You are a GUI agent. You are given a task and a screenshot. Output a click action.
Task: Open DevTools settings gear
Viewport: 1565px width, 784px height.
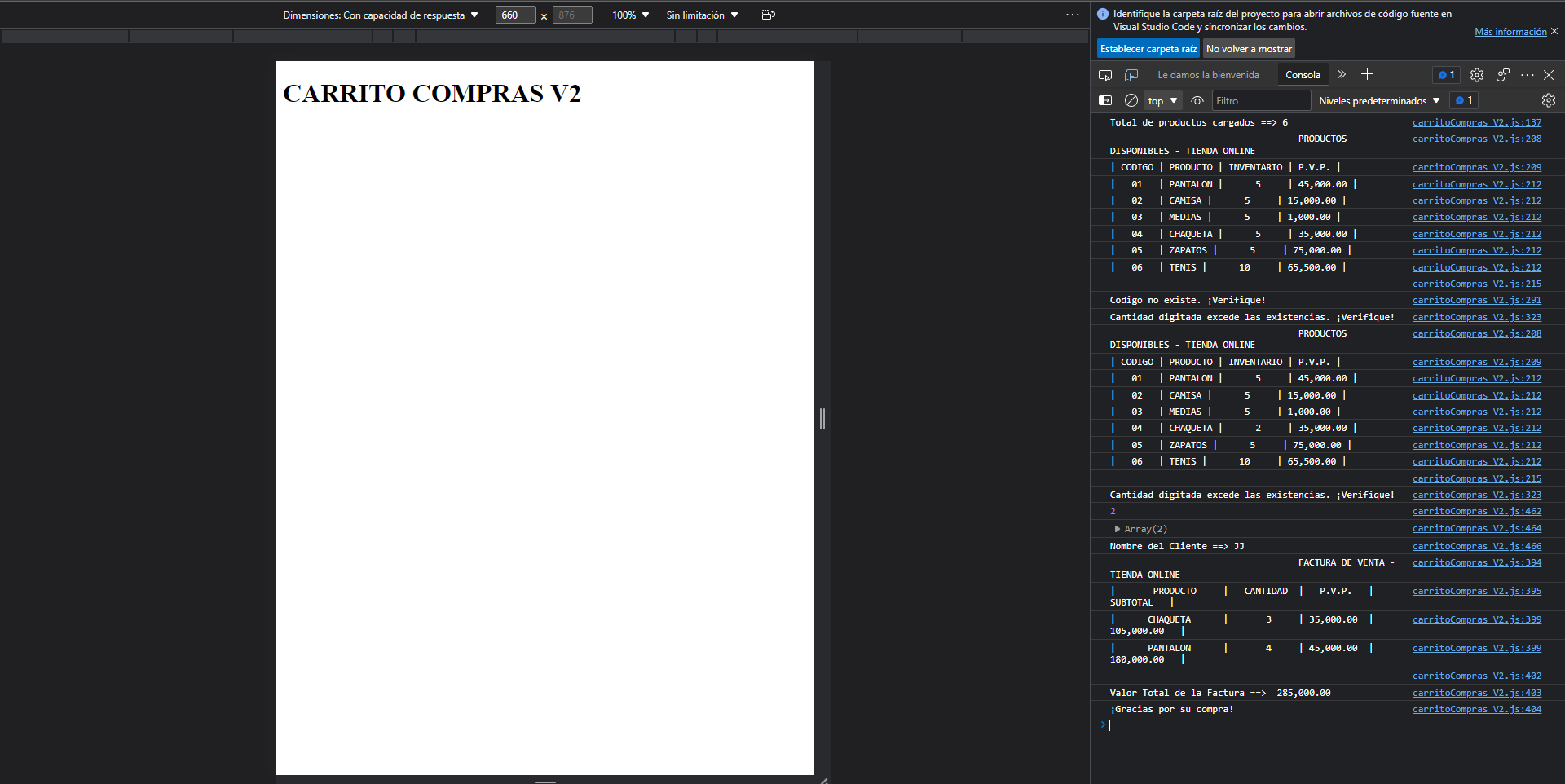1476,74
